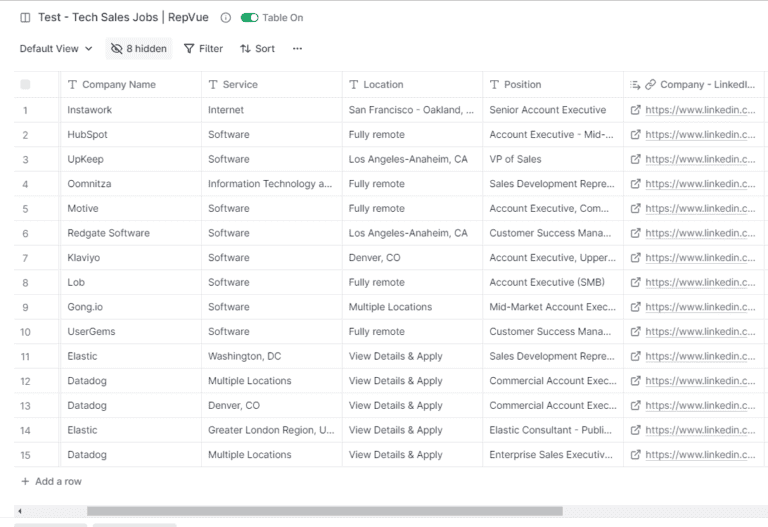768x527 pixels.
Task: Toggle the Table On switch
Action: [x=249, y=18]
